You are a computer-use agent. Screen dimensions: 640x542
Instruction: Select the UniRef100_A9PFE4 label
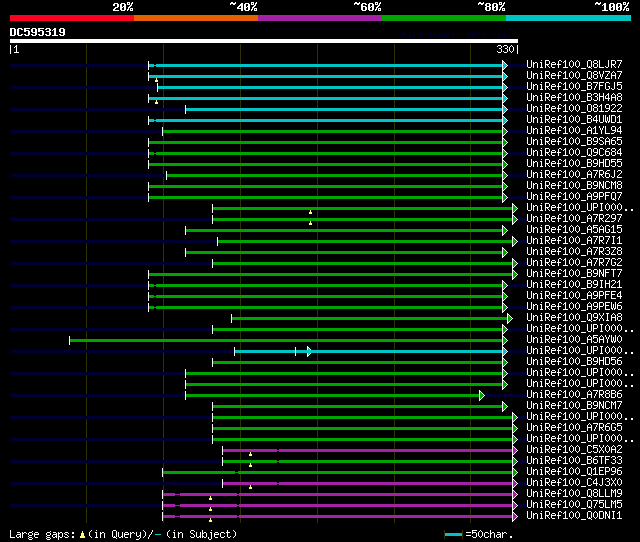coord(574,296)
